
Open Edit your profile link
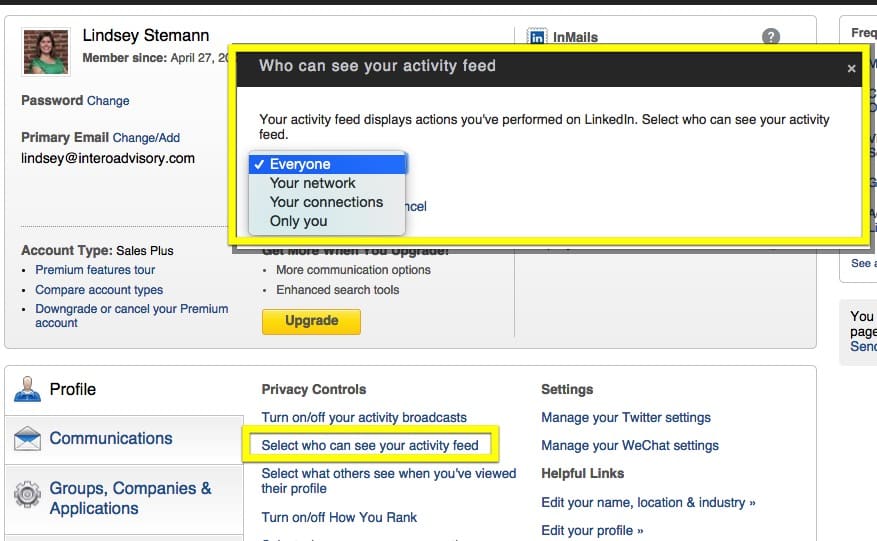pyautogui.click(x=592, y=530)
